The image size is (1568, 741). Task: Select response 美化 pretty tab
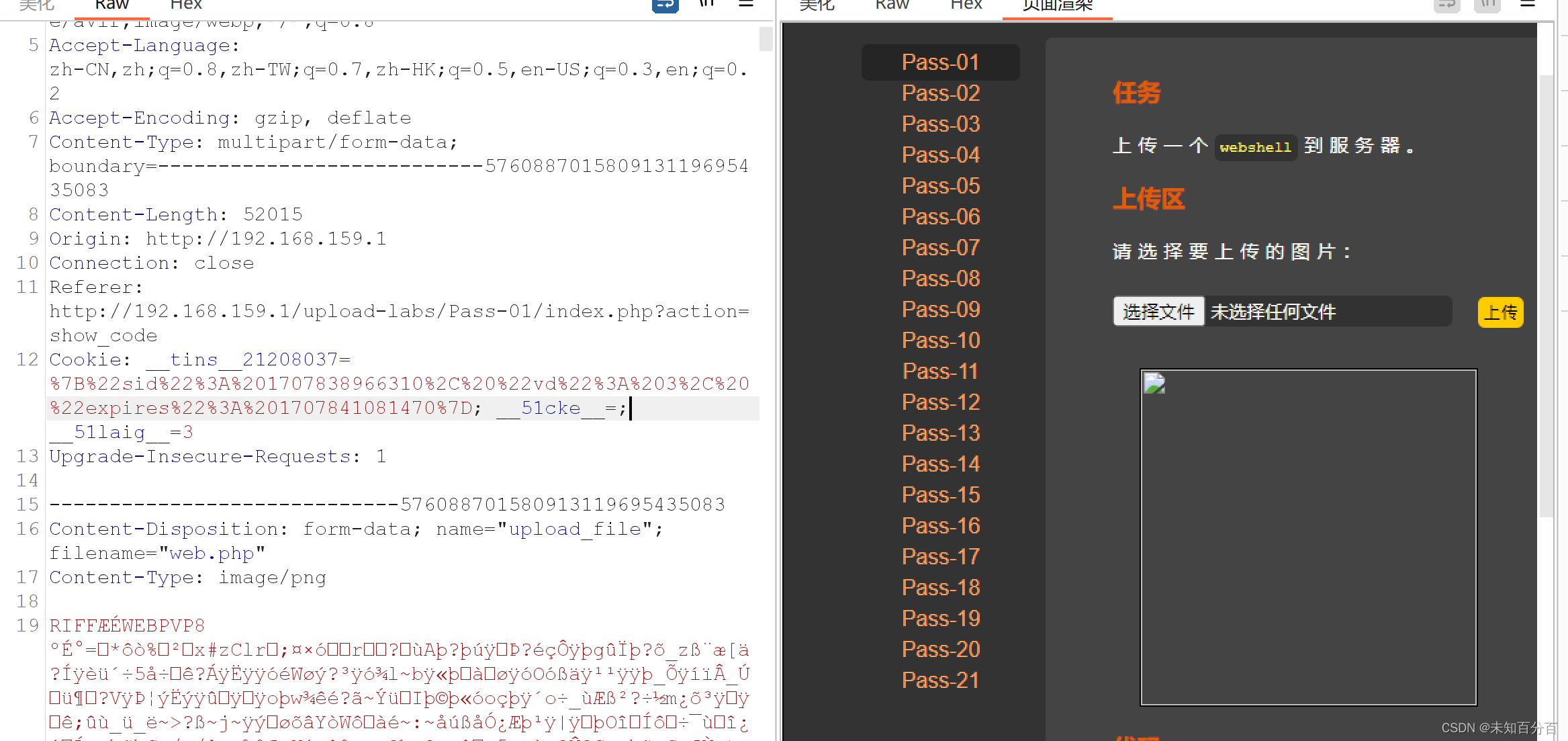[817, 5]
